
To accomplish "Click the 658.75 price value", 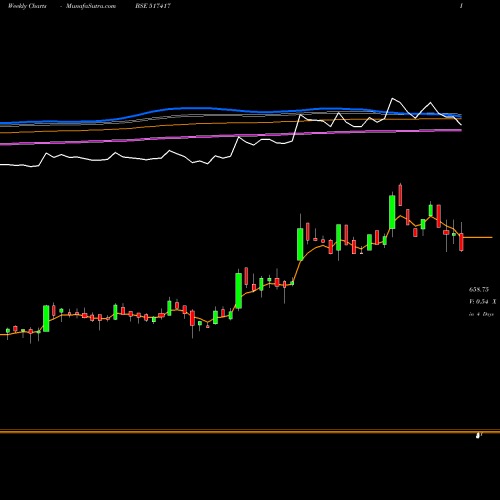I will 479,289.
